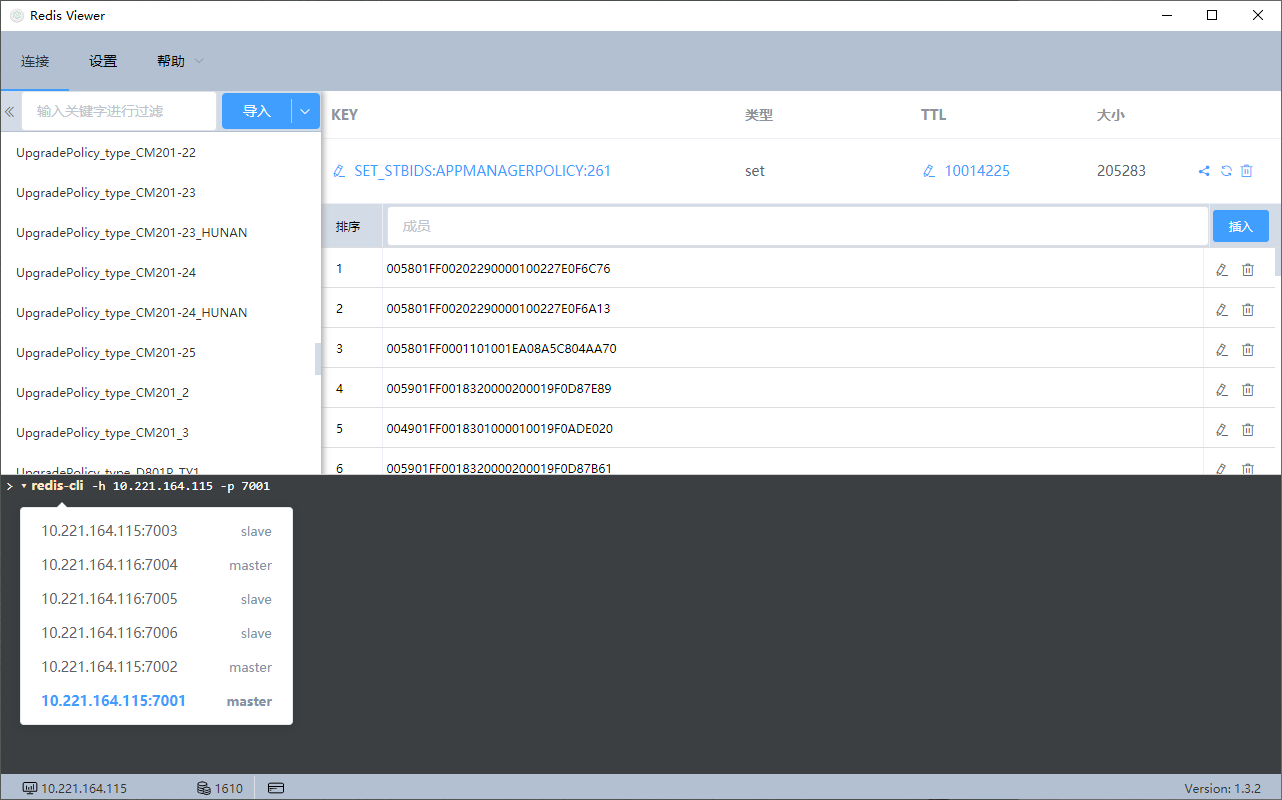Select node 10.221.164.115:7001 master
The image size is (1282, 800).
tap(156, 701)
